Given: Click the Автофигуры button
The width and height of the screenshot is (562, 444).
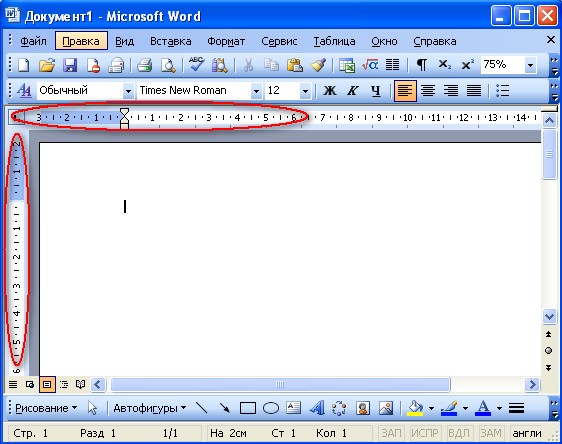Looking at the screenshot, I should [150, 408].
